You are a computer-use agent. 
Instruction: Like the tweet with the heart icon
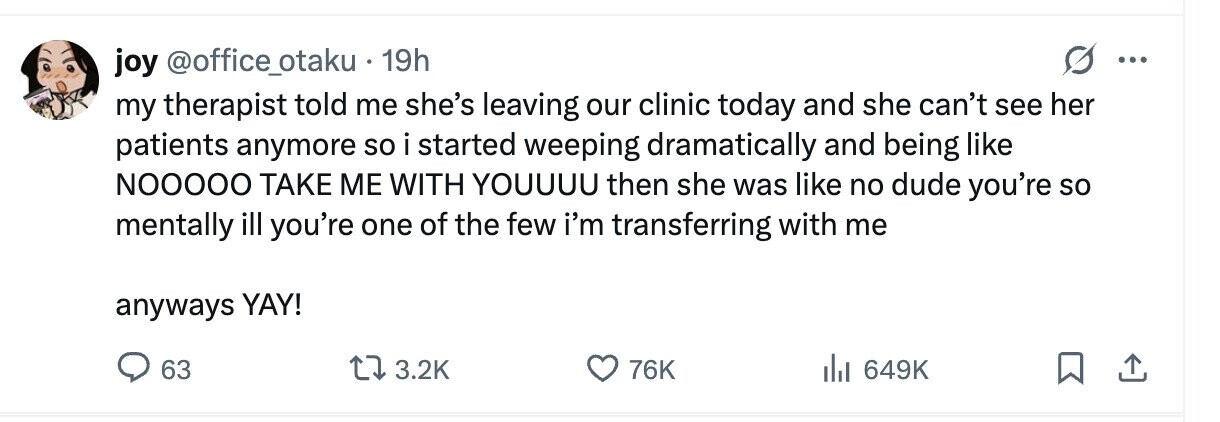601,369
